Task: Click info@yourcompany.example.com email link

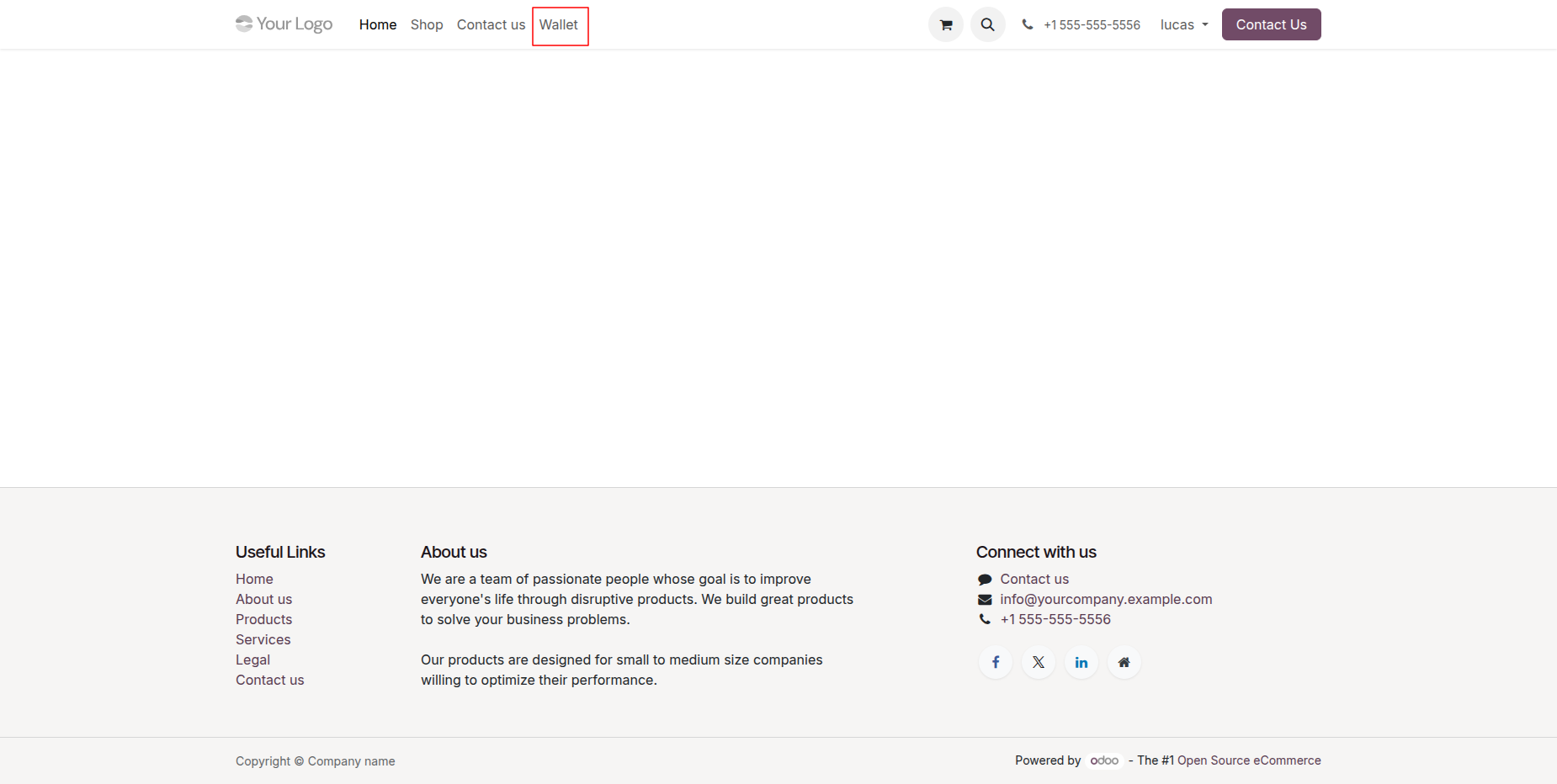Action: coord(1106,599)
